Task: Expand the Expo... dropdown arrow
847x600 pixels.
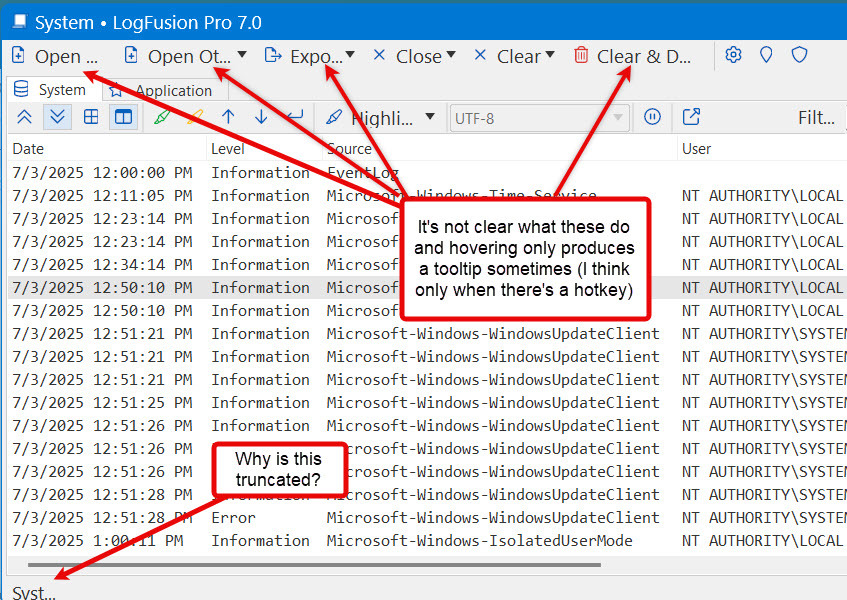Action: pyautogui.click(x=350, y=55)
